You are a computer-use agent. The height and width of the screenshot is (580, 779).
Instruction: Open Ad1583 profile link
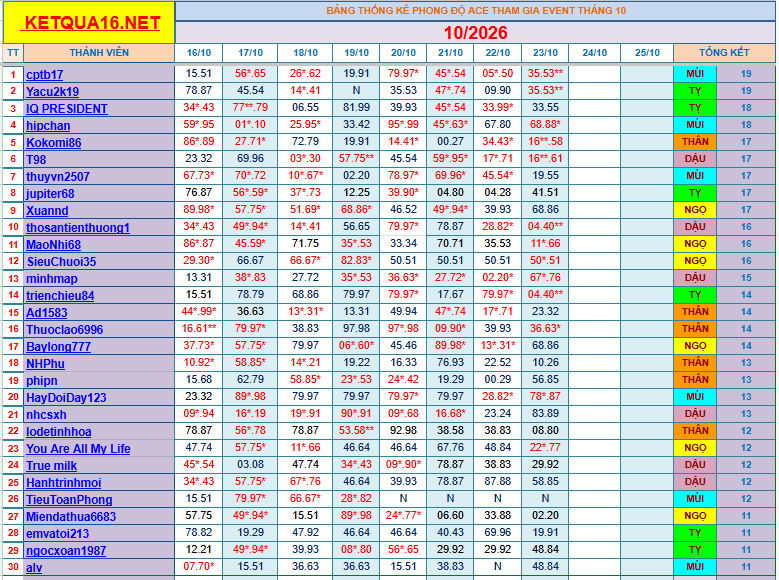click(47, 313)
